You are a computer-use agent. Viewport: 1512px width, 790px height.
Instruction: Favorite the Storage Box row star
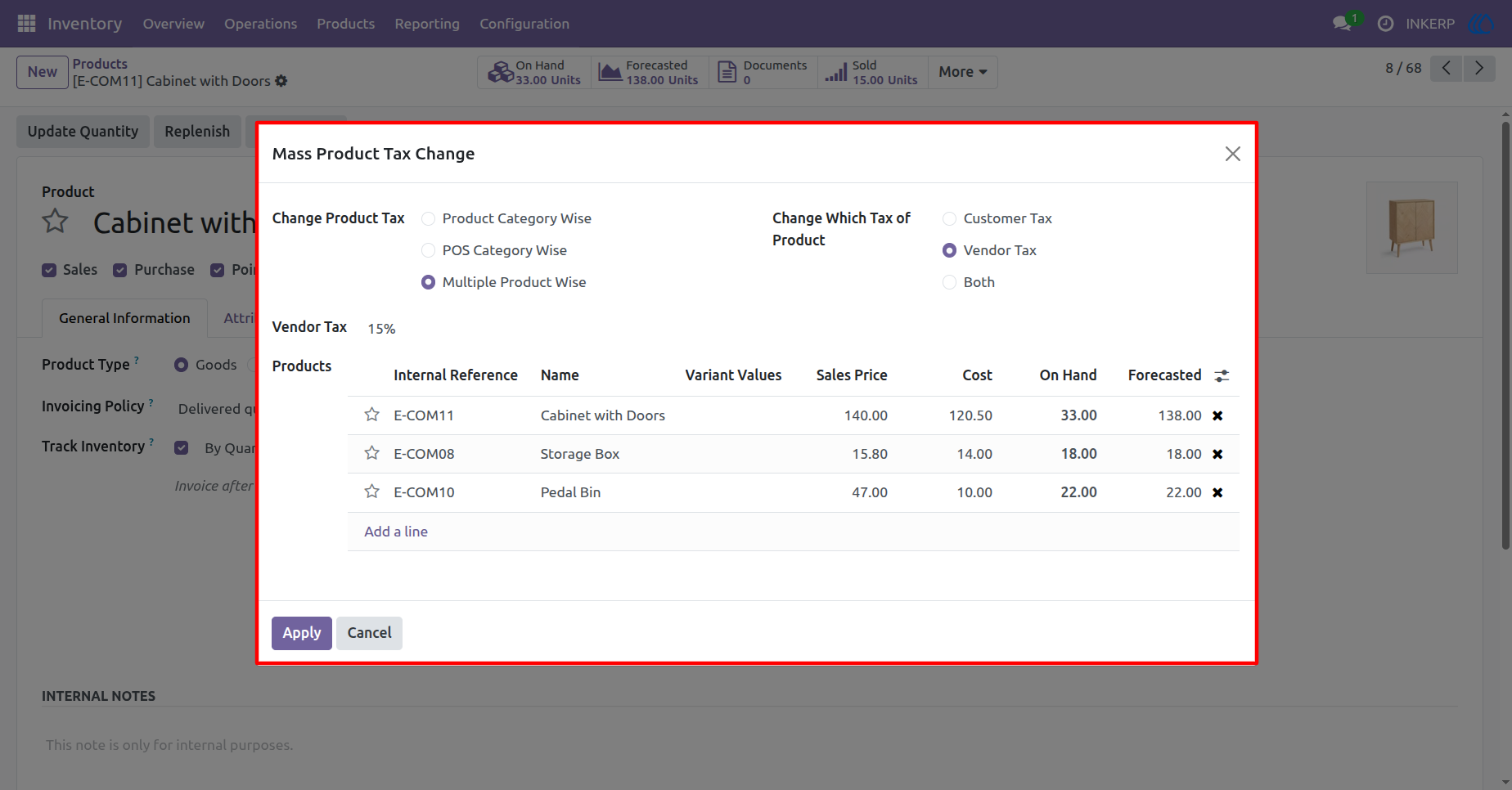[x=371, y=453]
